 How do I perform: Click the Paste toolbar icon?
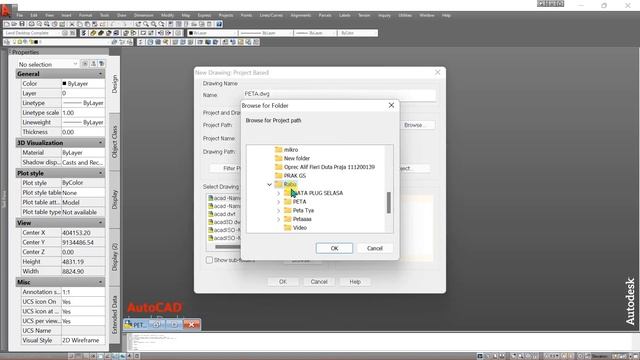[x=87, y=24]
